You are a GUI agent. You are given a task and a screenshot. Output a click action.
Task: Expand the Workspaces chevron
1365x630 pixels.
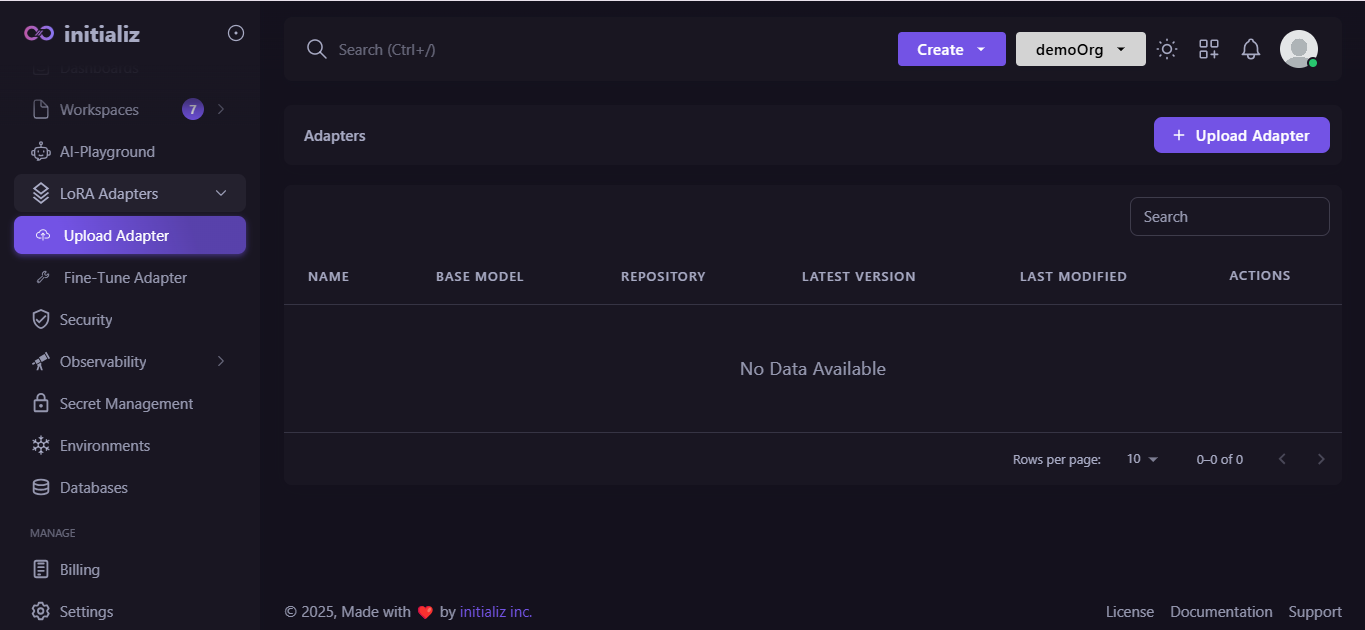coord(221,110)
